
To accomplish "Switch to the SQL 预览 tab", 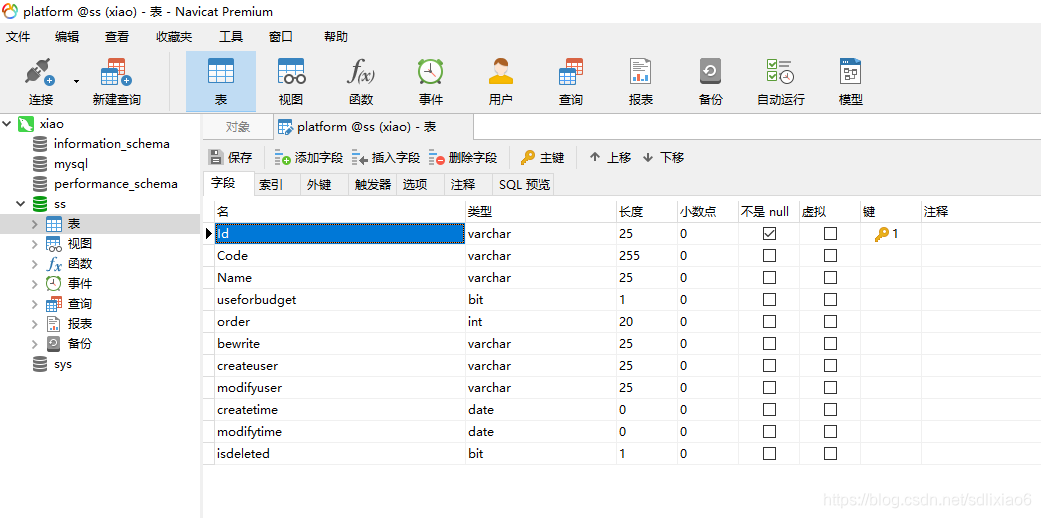I will 524,185.
